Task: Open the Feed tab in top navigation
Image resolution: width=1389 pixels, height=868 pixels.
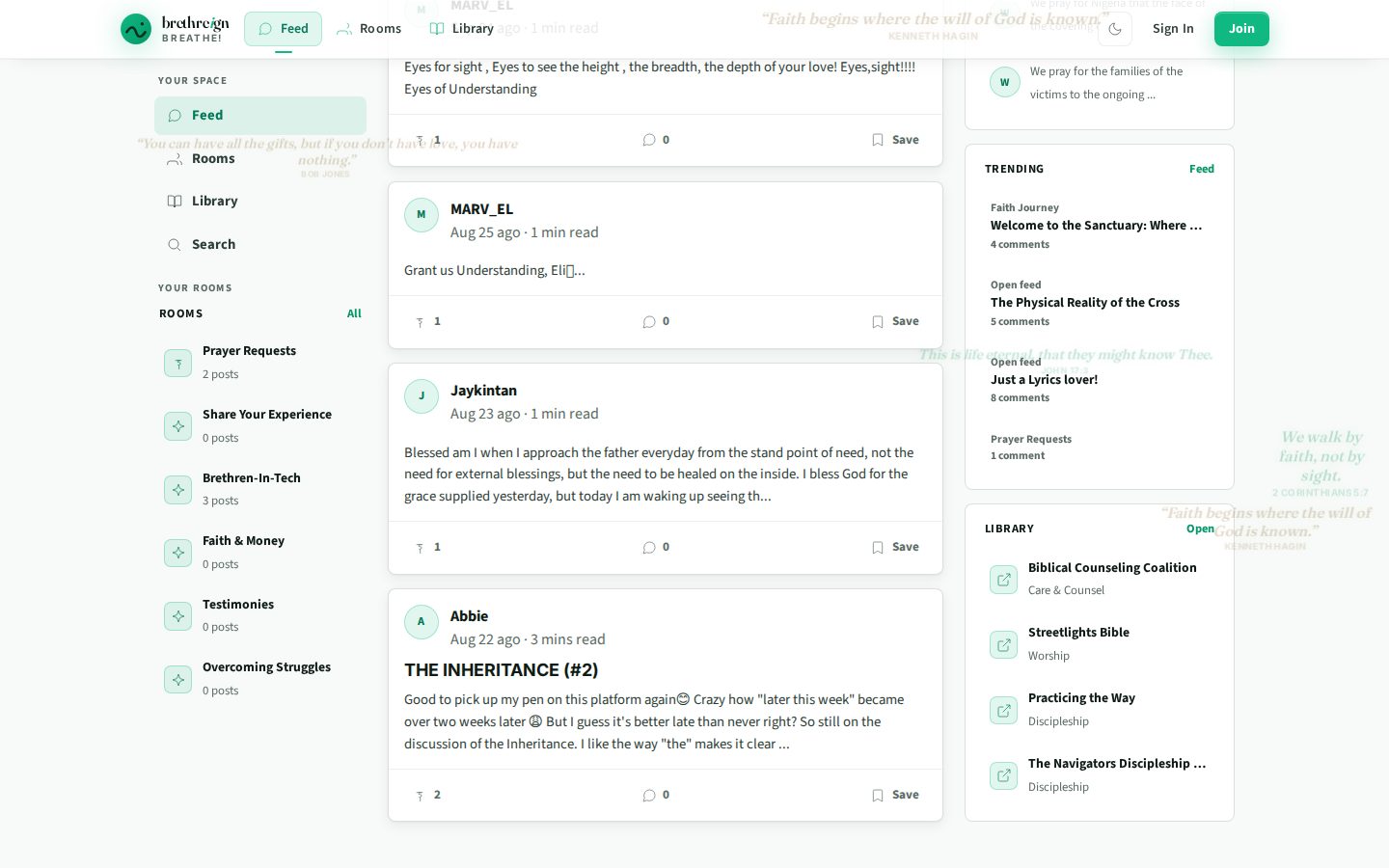Action: point(283,29)
